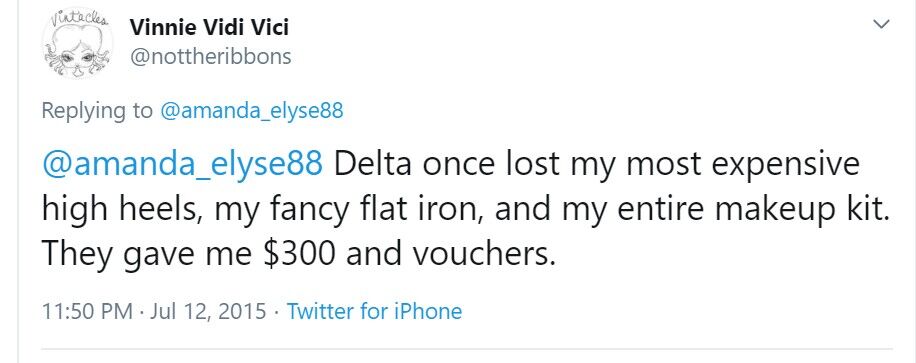Viewport: 916px width, 363px height.
Task: Click the divider line below the timestamp
Action: click(467, 350)
